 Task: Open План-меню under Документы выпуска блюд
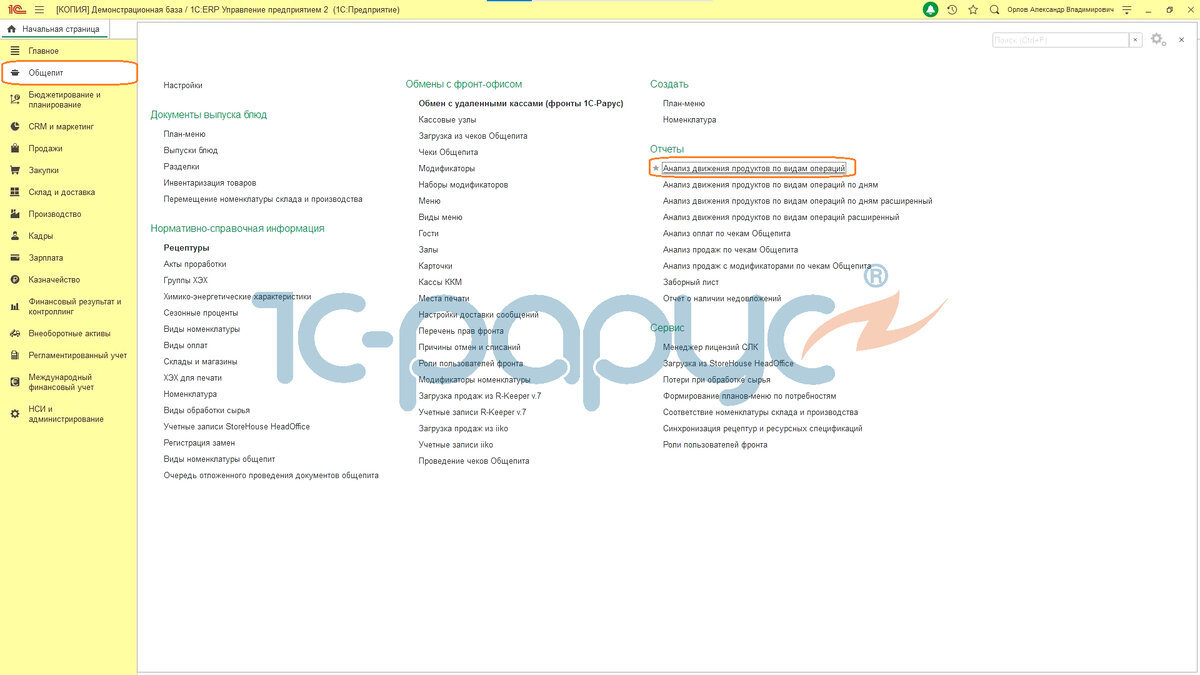[x=185, y=134]
